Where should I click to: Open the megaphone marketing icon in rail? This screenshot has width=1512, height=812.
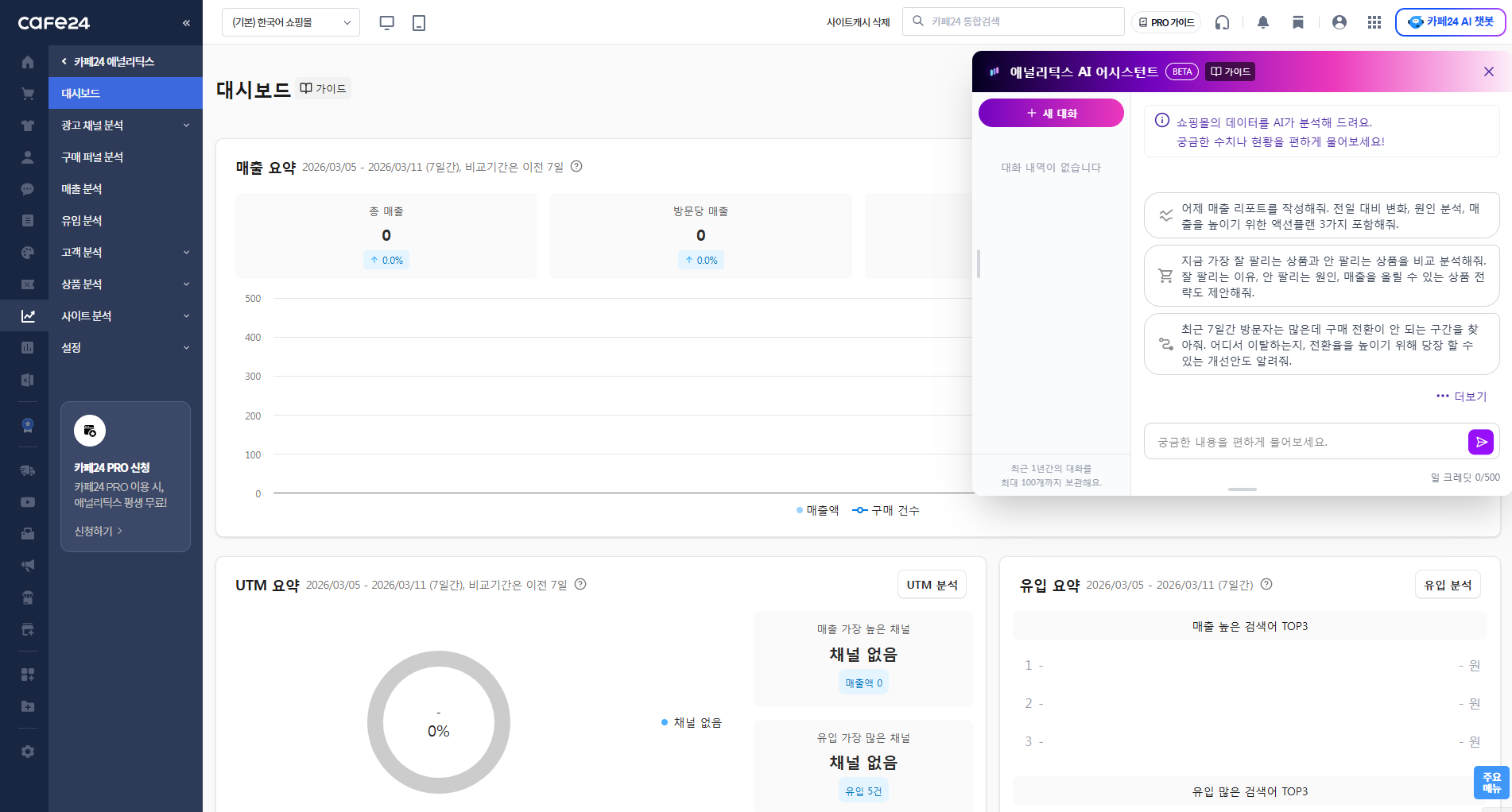(28, 566)
